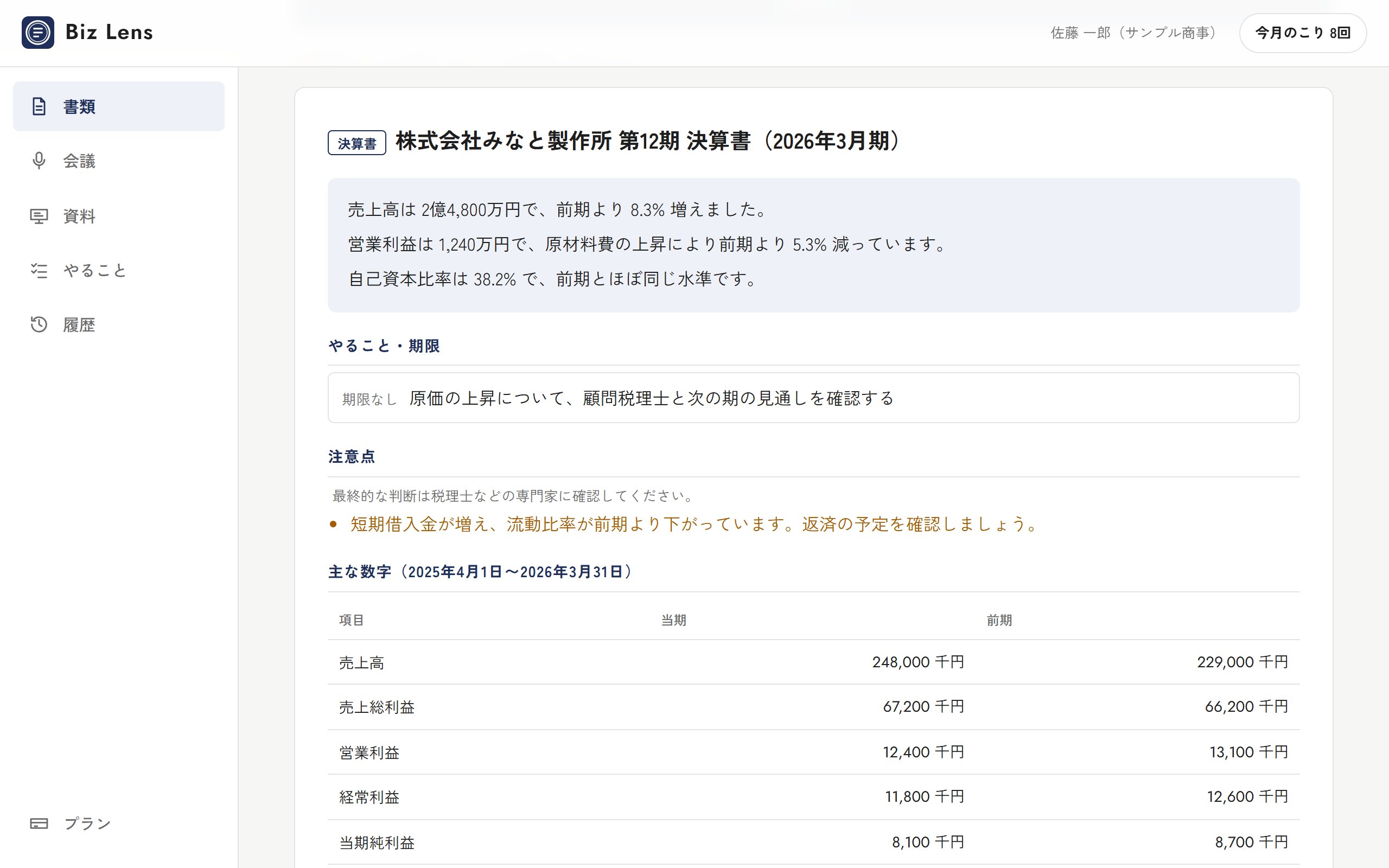Click the summary line about 営業利益は 1,240万円
Image resolution: width=1389 pixels, height=868 pixels.
(647, 245)
